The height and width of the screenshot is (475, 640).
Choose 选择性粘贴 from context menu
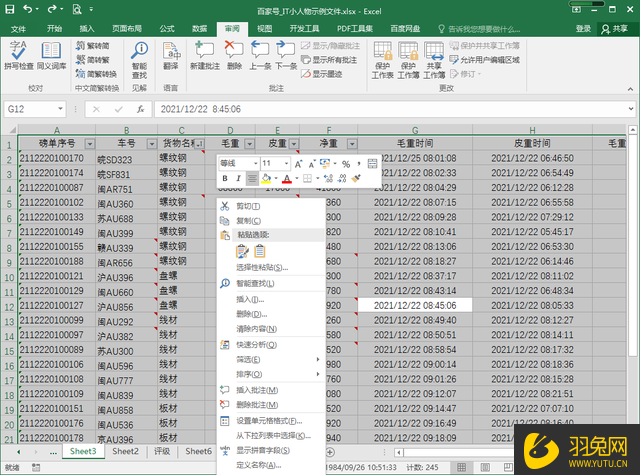click(271, 268)
